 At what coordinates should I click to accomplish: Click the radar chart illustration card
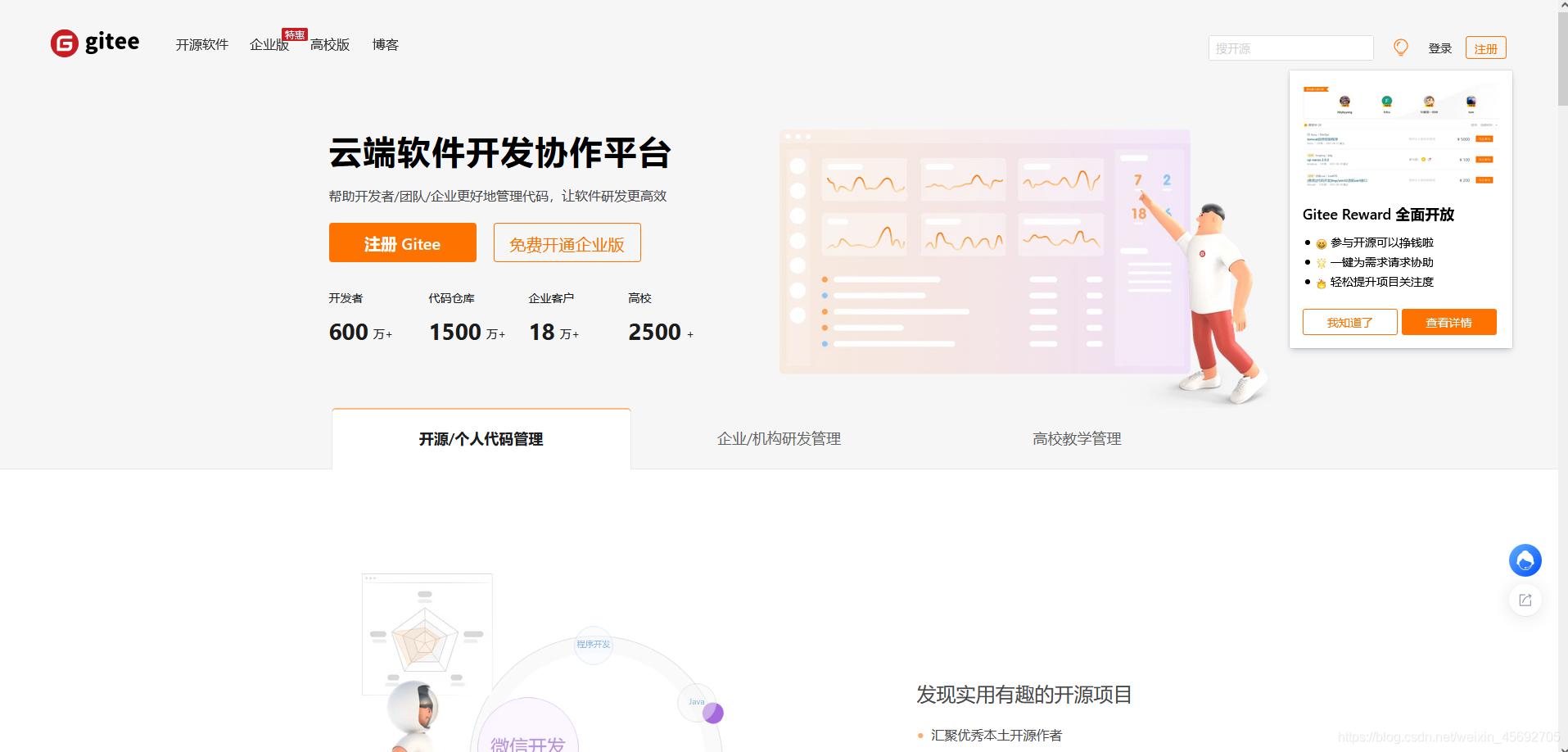pos(427,634)
